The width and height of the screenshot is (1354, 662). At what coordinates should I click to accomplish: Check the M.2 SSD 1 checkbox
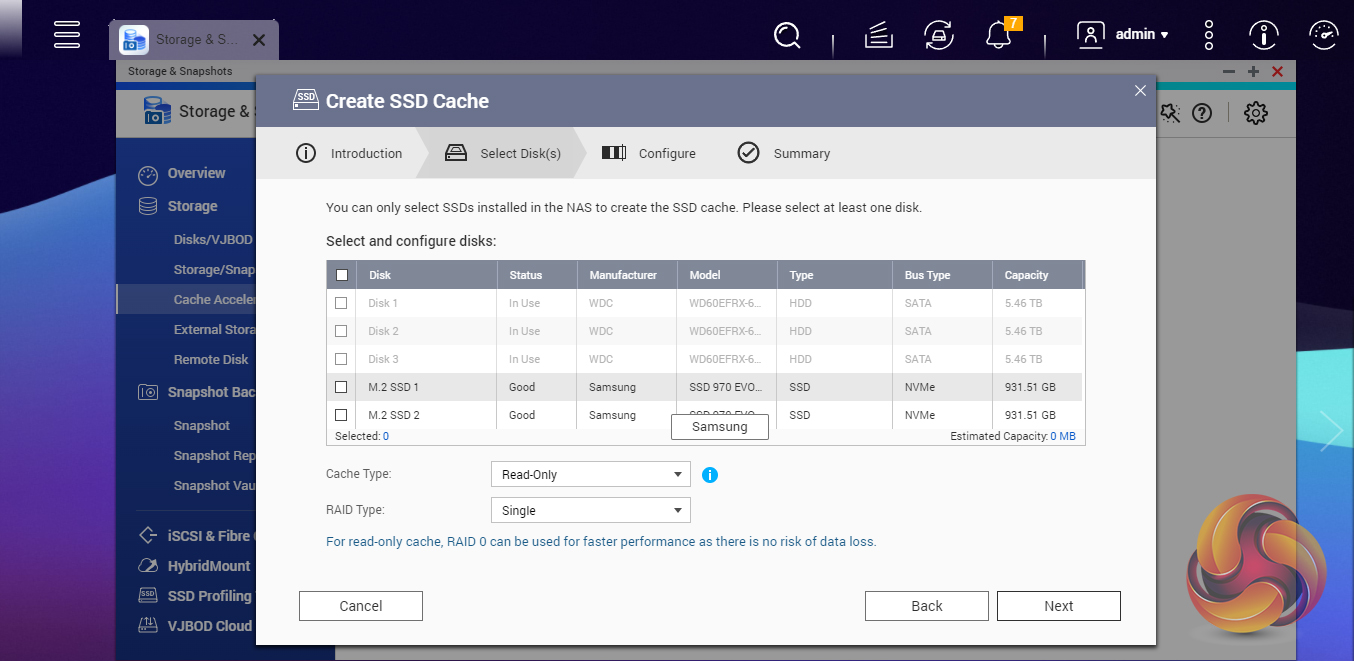click(341, 387)
